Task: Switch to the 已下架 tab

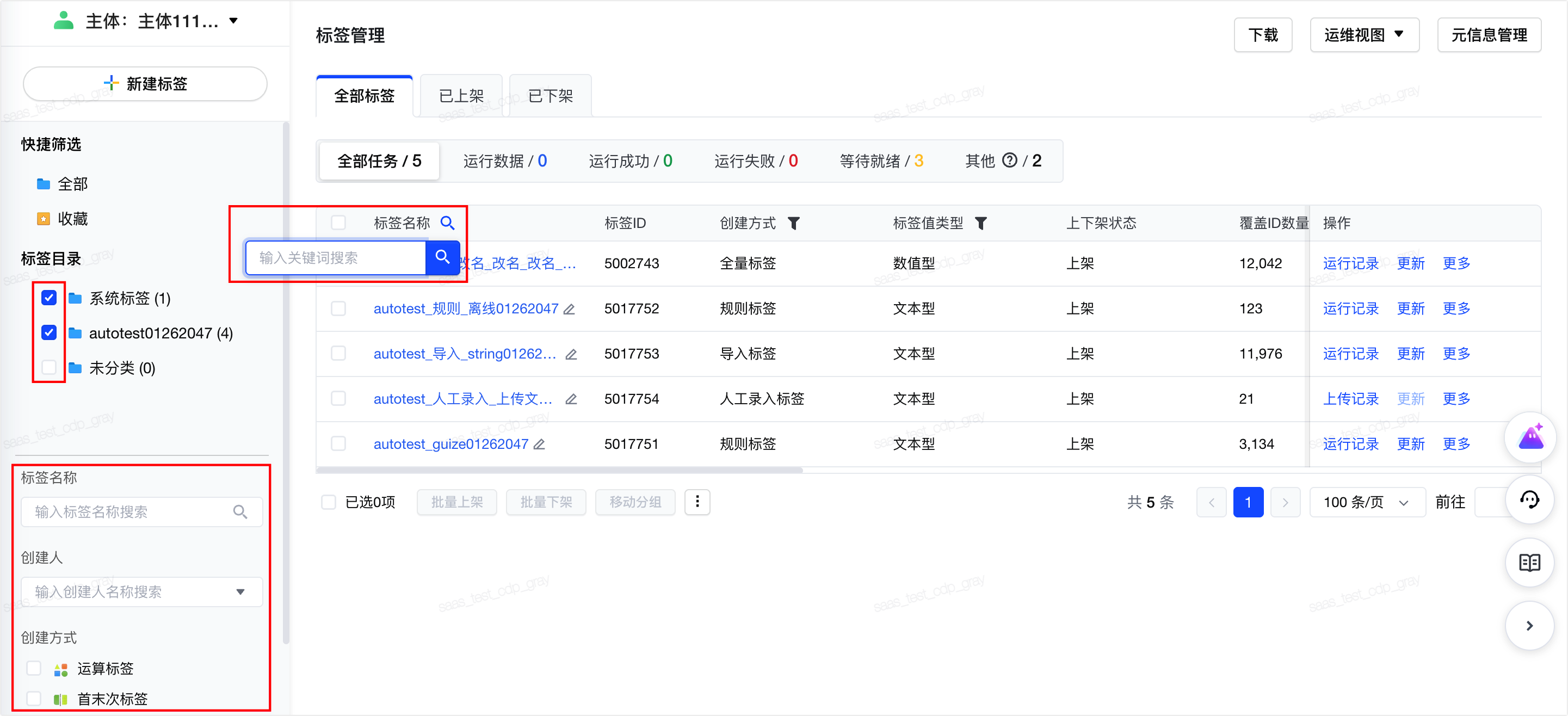Action: [550, 96]
